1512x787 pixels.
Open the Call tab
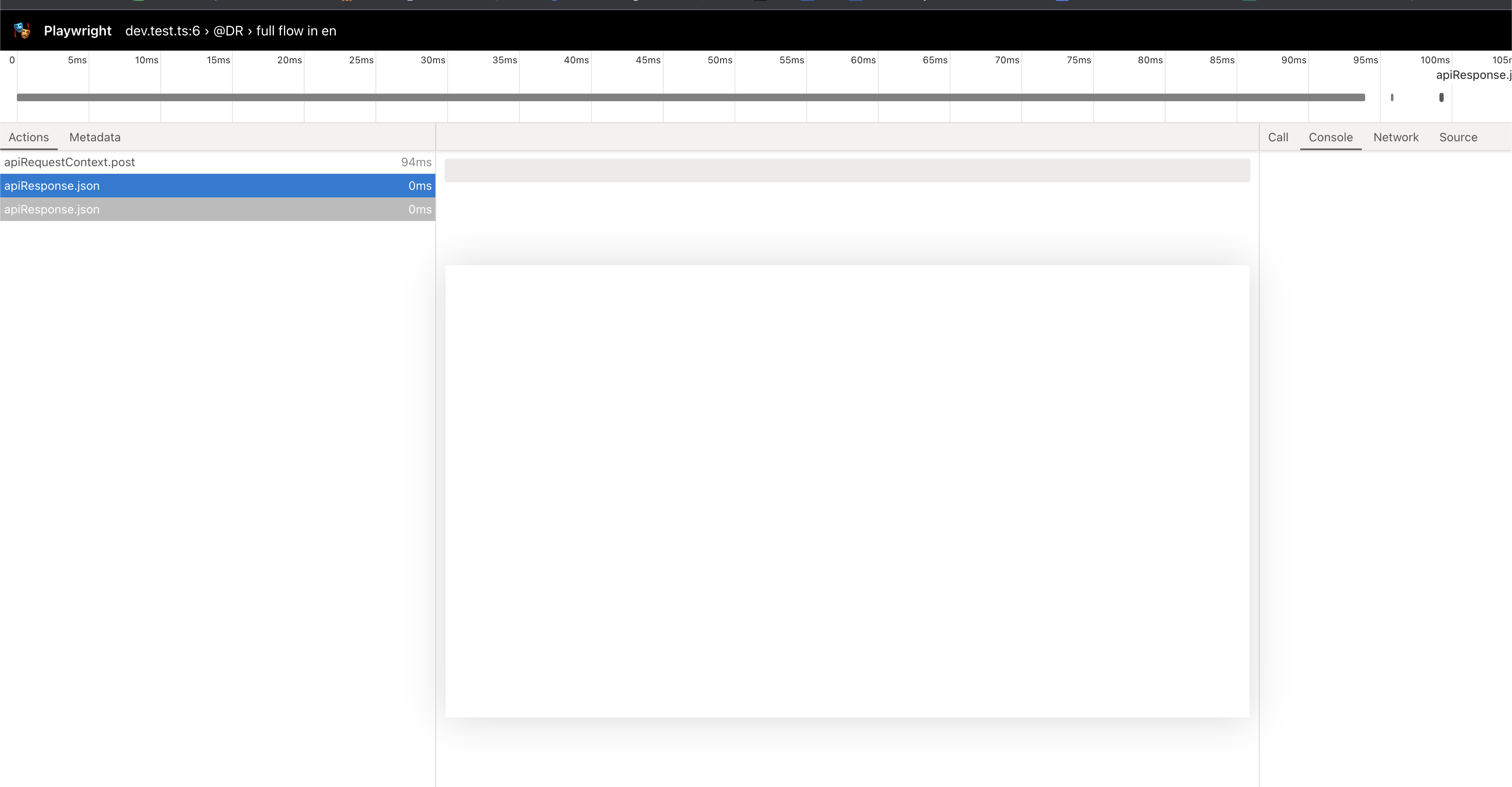click(1278, 137)
